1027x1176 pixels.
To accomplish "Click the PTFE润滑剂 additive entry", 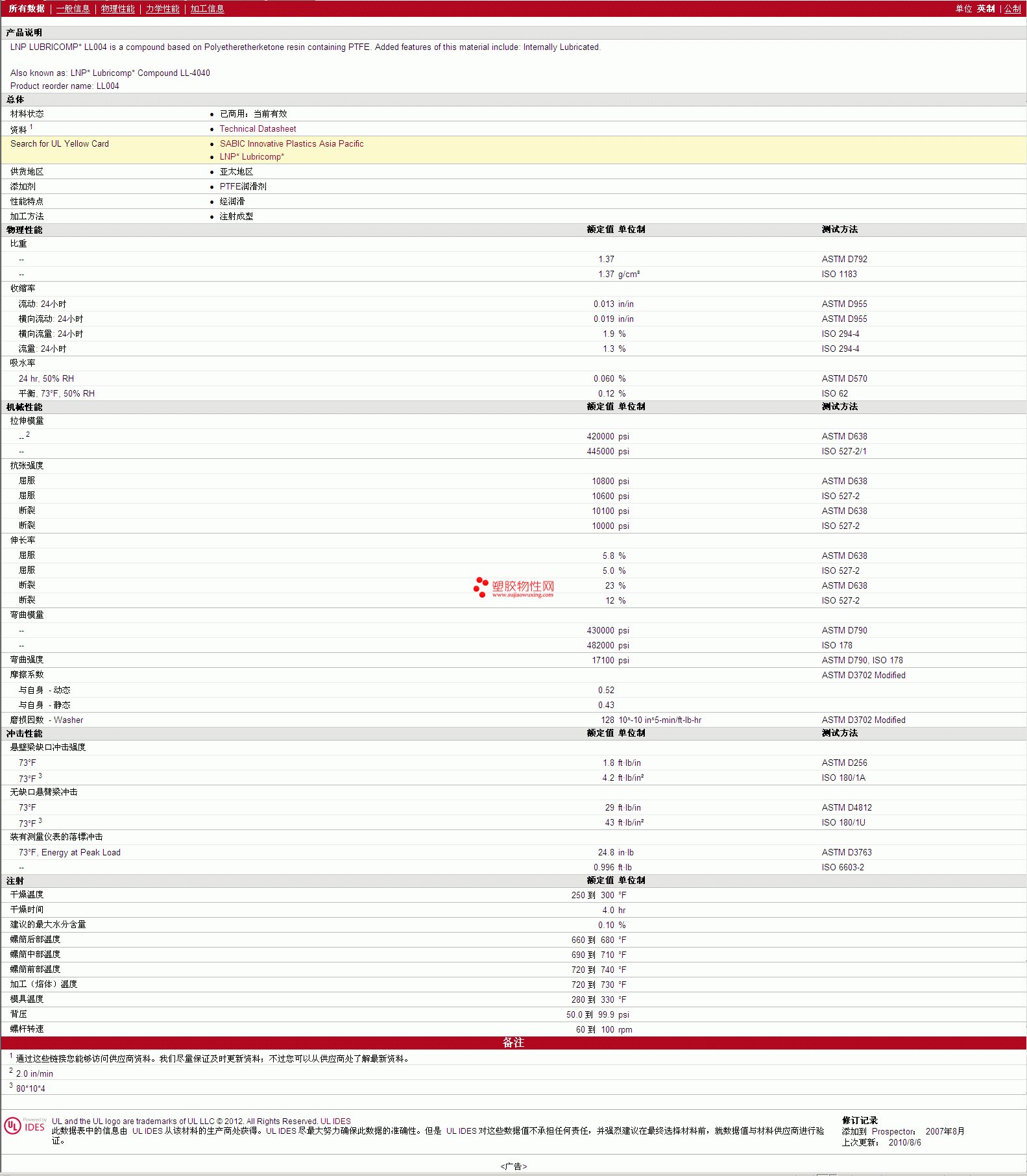I will click(x=243, y=187).
